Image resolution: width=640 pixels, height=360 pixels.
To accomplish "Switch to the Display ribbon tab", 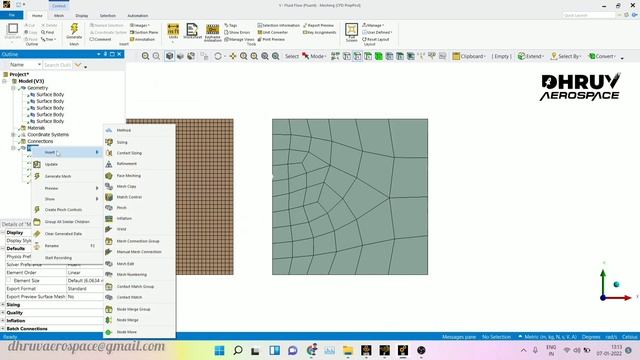I will (82, 16).
